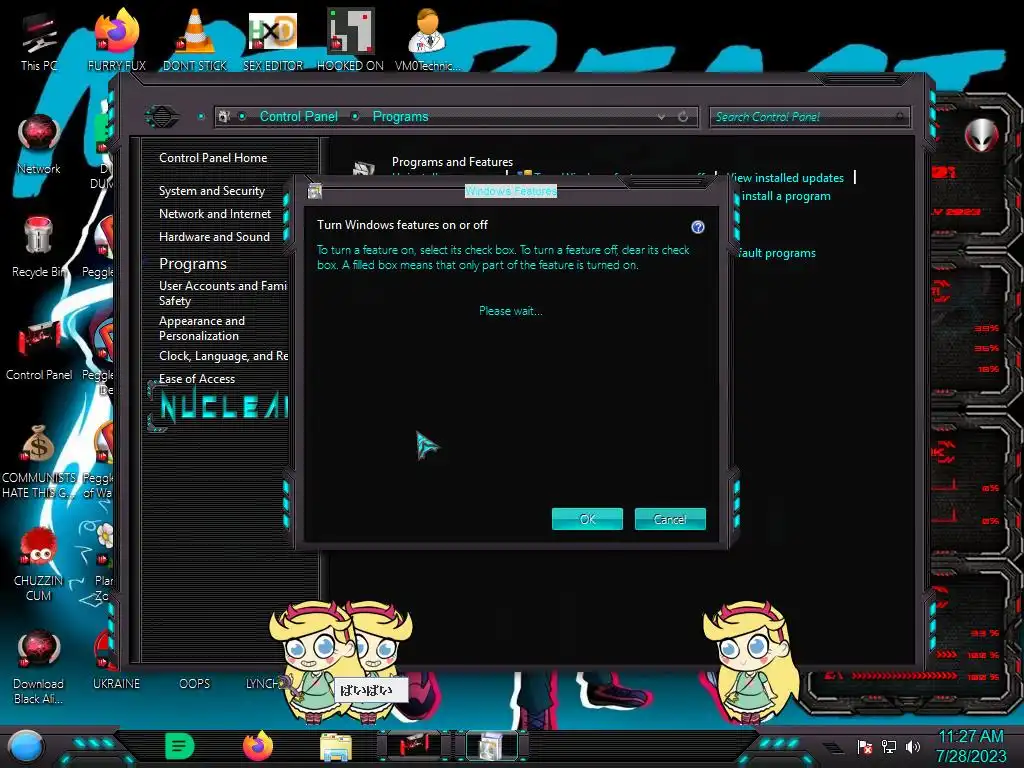
Task: Expand the address bar history dropdown
Action: [x=662, y=116]
